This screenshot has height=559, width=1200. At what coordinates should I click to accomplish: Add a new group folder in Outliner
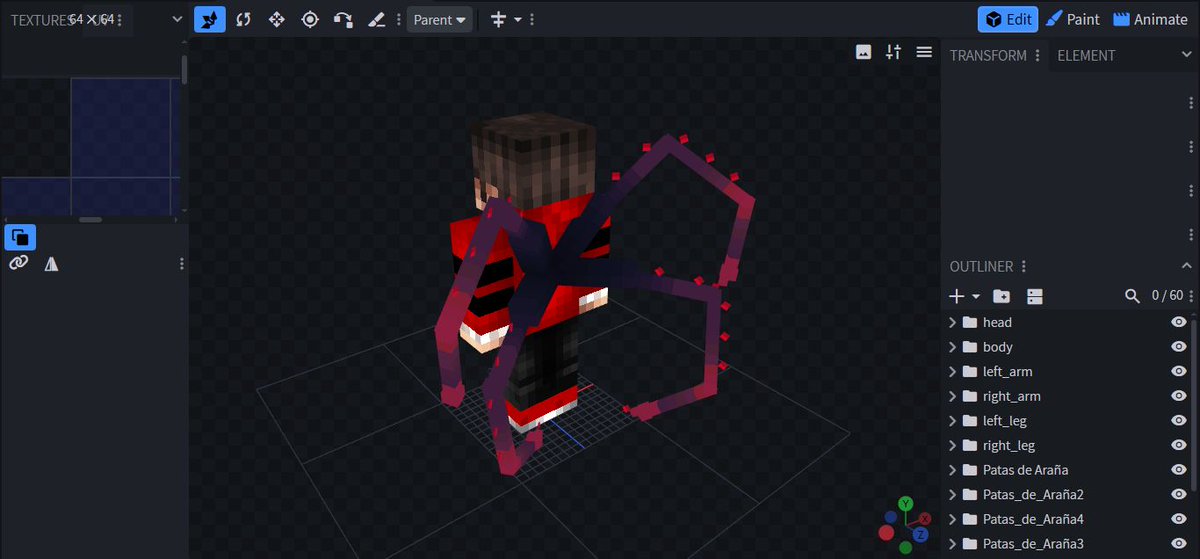1001,296
